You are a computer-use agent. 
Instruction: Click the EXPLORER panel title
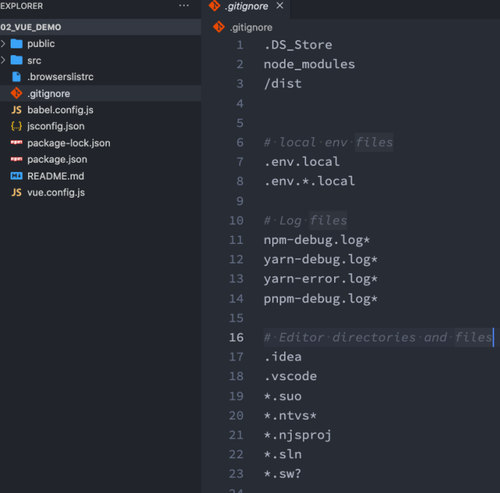[21, 6]
